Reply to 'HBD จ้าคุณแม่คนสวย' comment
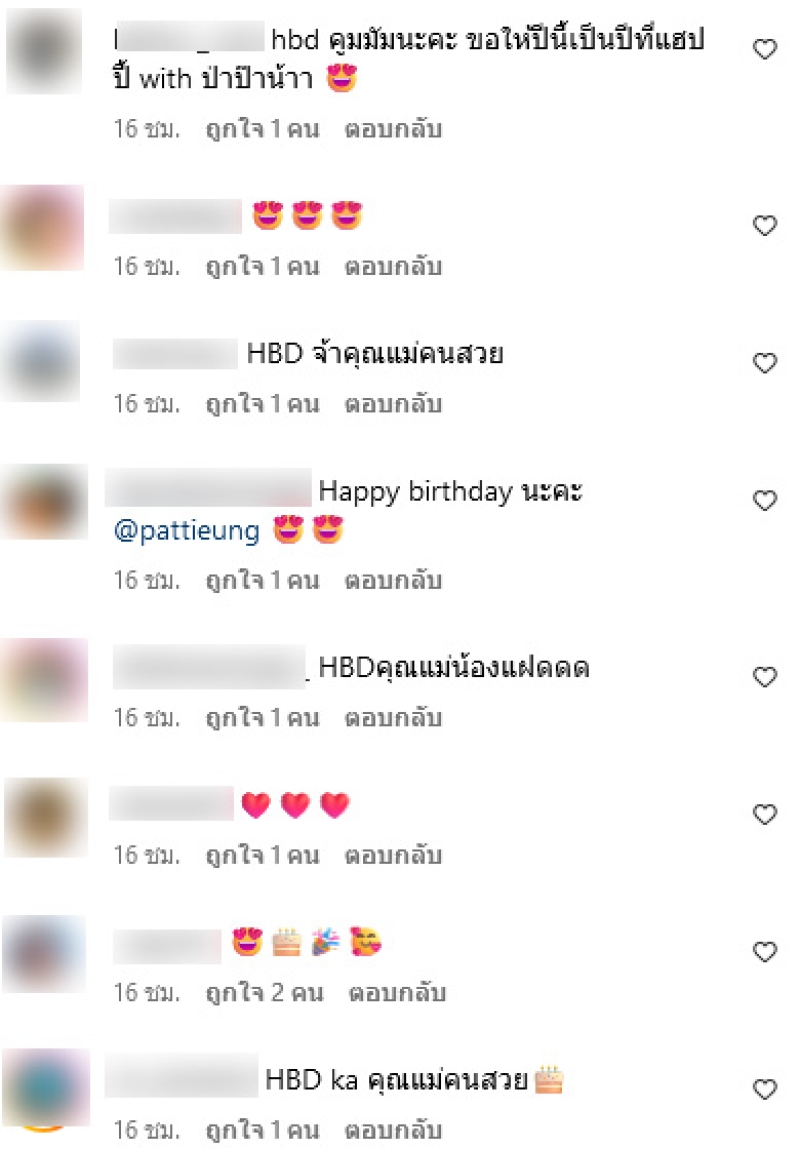The width and height of the screenshot is (800, 1149). click(x=393, y=404)
